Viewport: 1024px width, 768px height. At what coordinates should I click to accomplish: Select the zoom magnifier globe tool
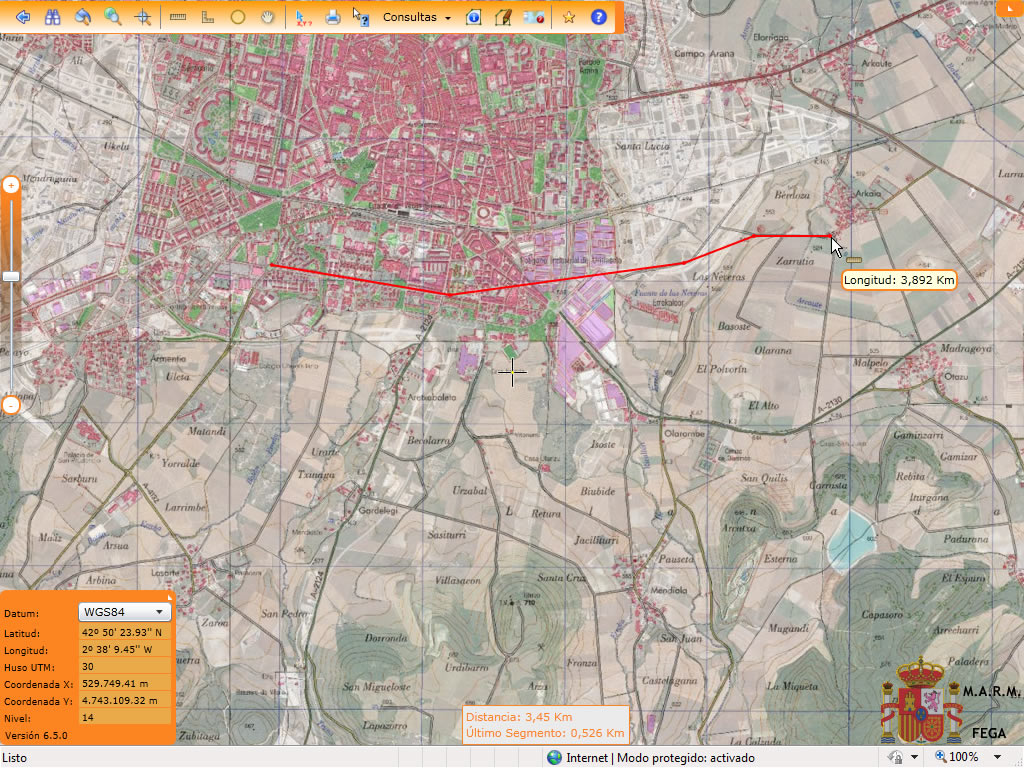(113, 17)
